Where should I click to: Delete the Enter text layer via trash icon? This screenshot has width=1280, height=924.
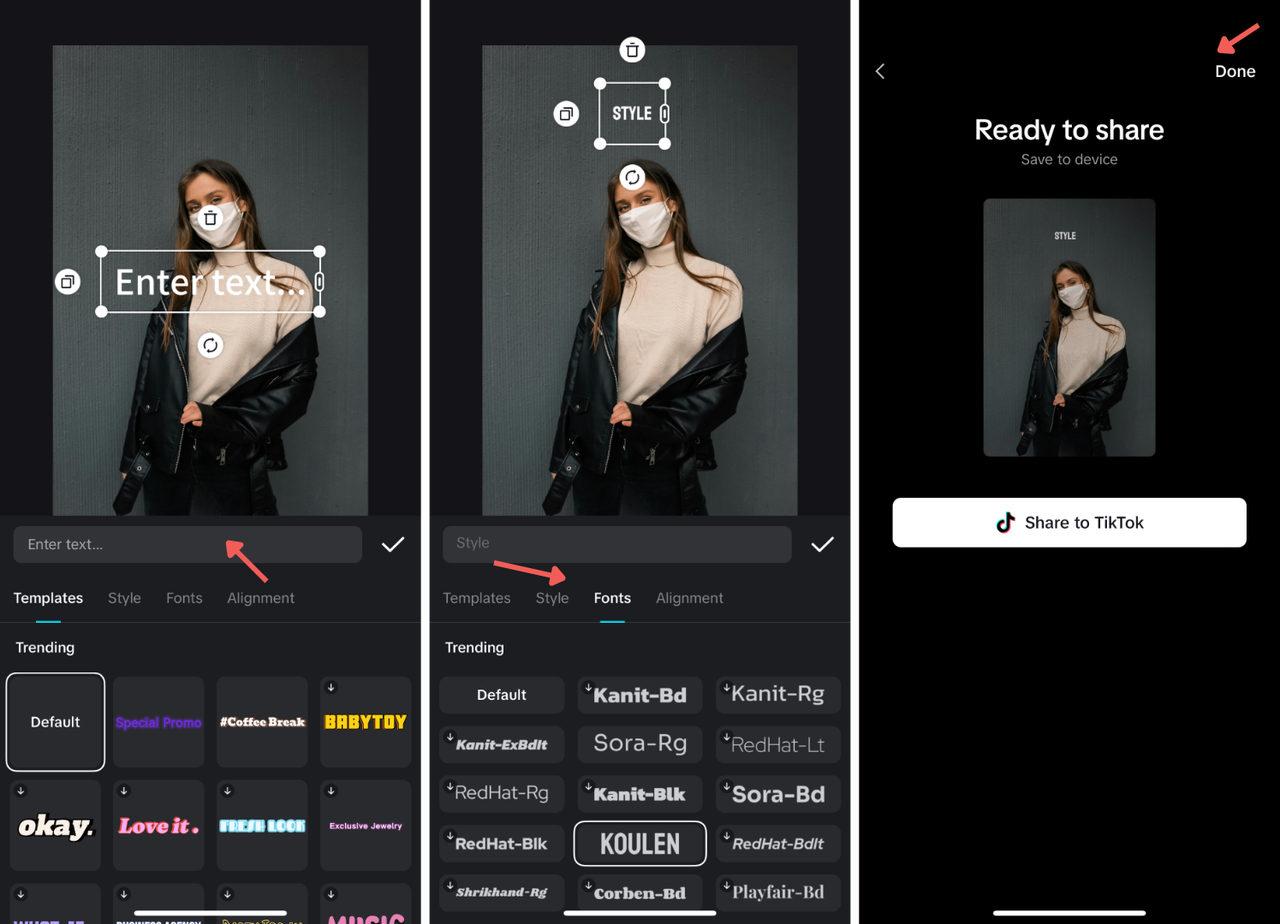coord(211,217)
